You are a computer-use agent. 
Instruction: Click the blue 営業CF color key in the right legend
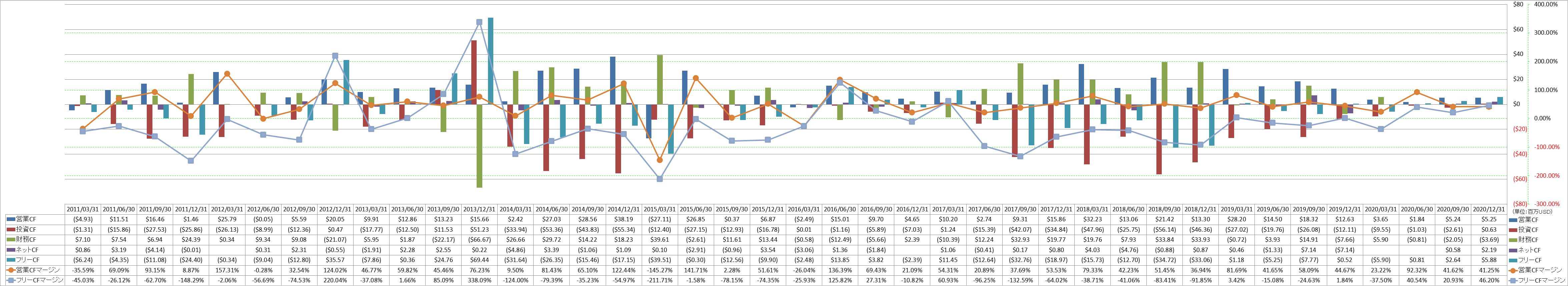(x=1514, y=220)
